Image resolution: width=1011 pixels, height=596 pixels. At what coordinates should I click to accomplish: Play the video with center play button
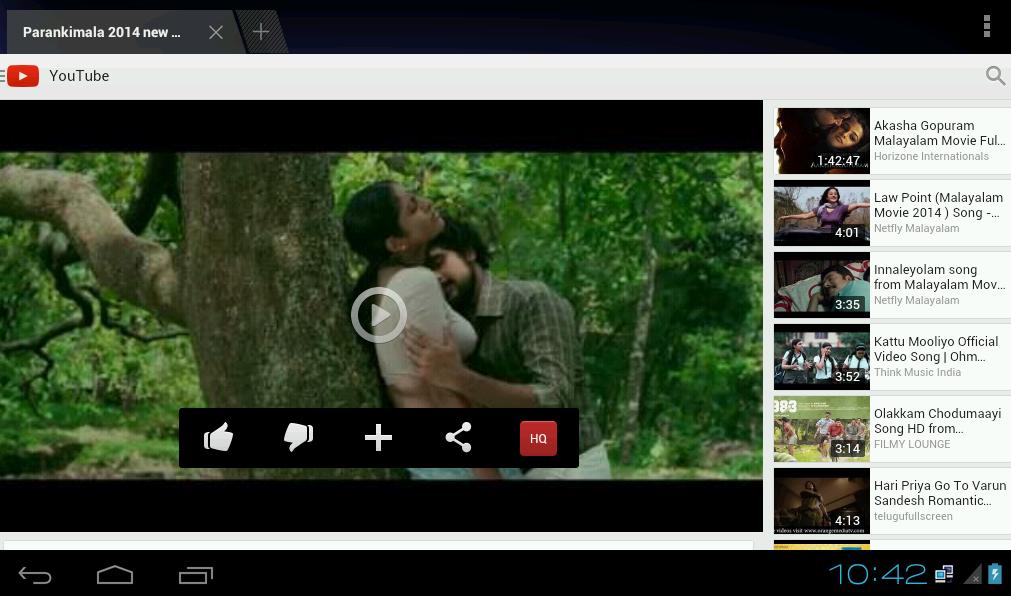(x=379, y=315)
